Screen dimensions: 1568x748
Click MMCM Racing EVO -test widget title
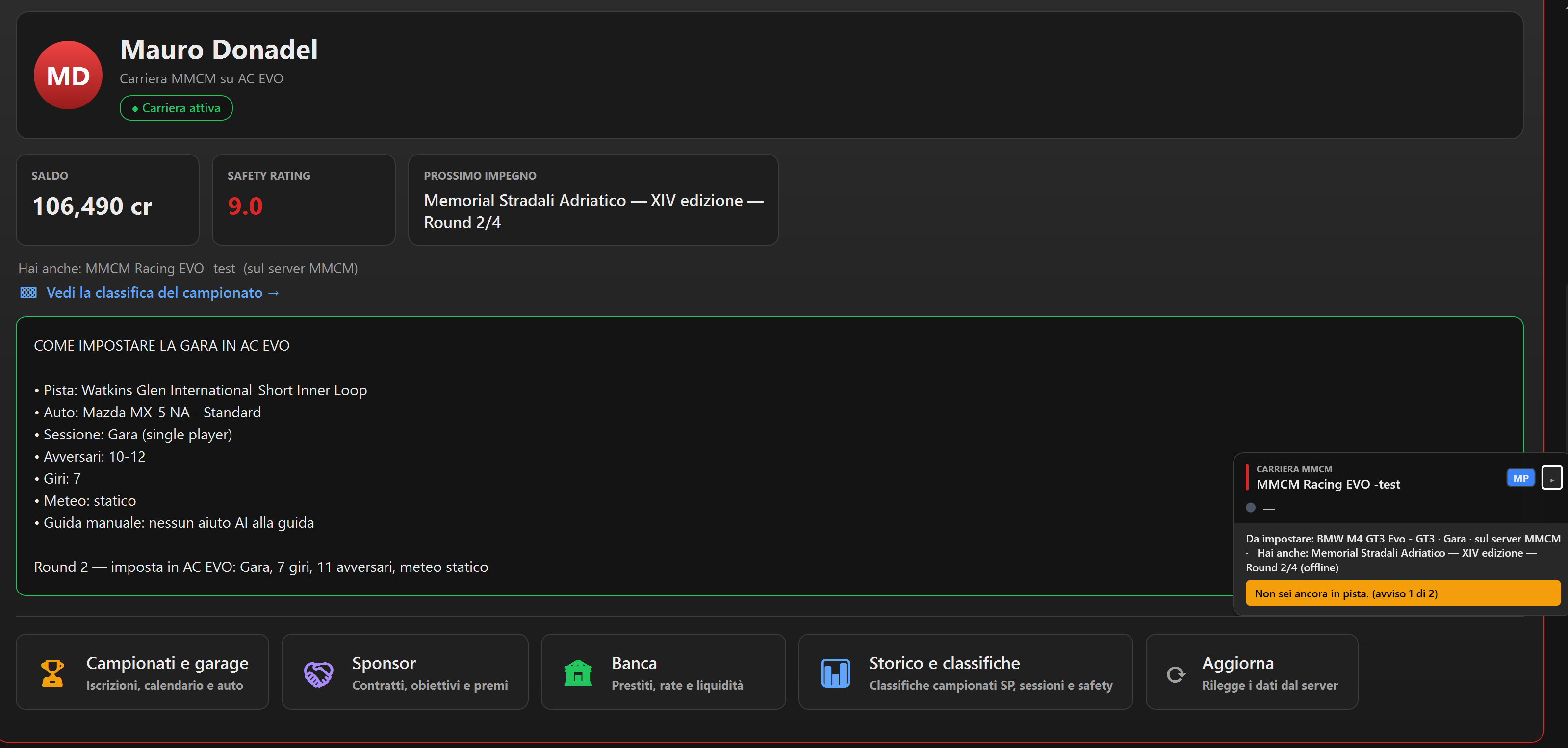click(1328, 485)
